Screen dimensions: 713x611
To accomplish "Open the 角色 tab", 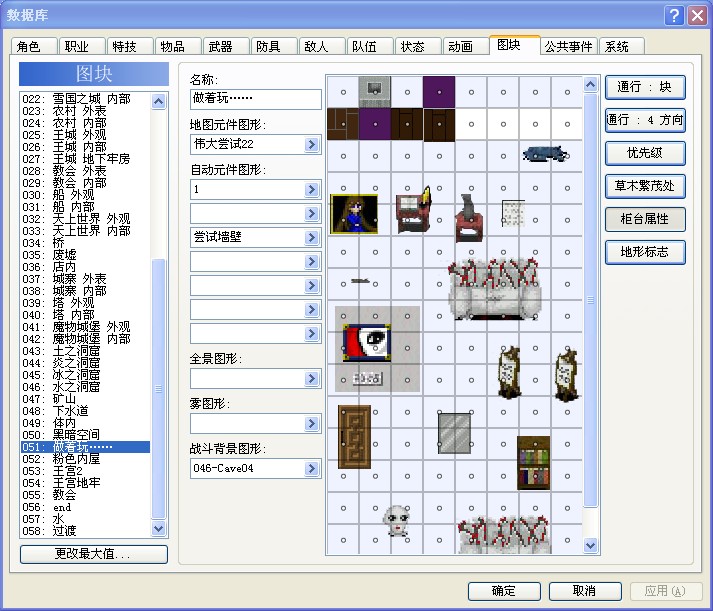I will [33, 46].
